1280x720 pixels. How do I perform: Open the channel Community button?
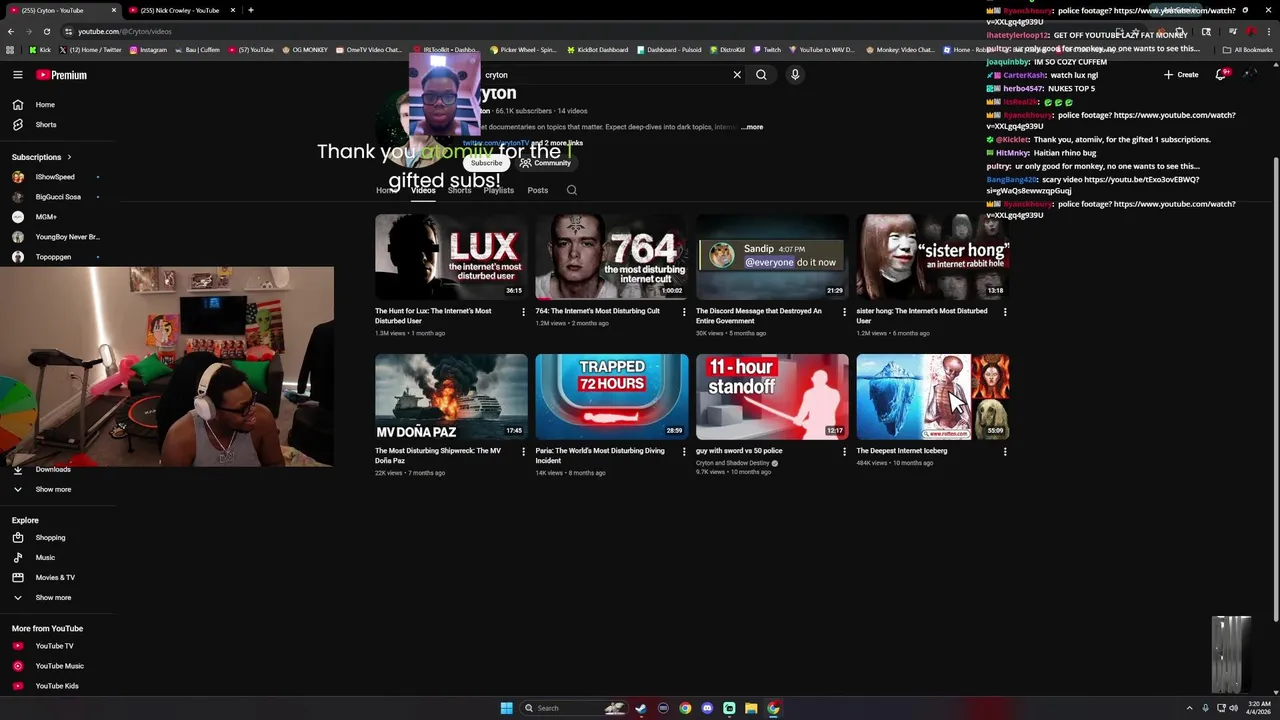click(546, 163)
